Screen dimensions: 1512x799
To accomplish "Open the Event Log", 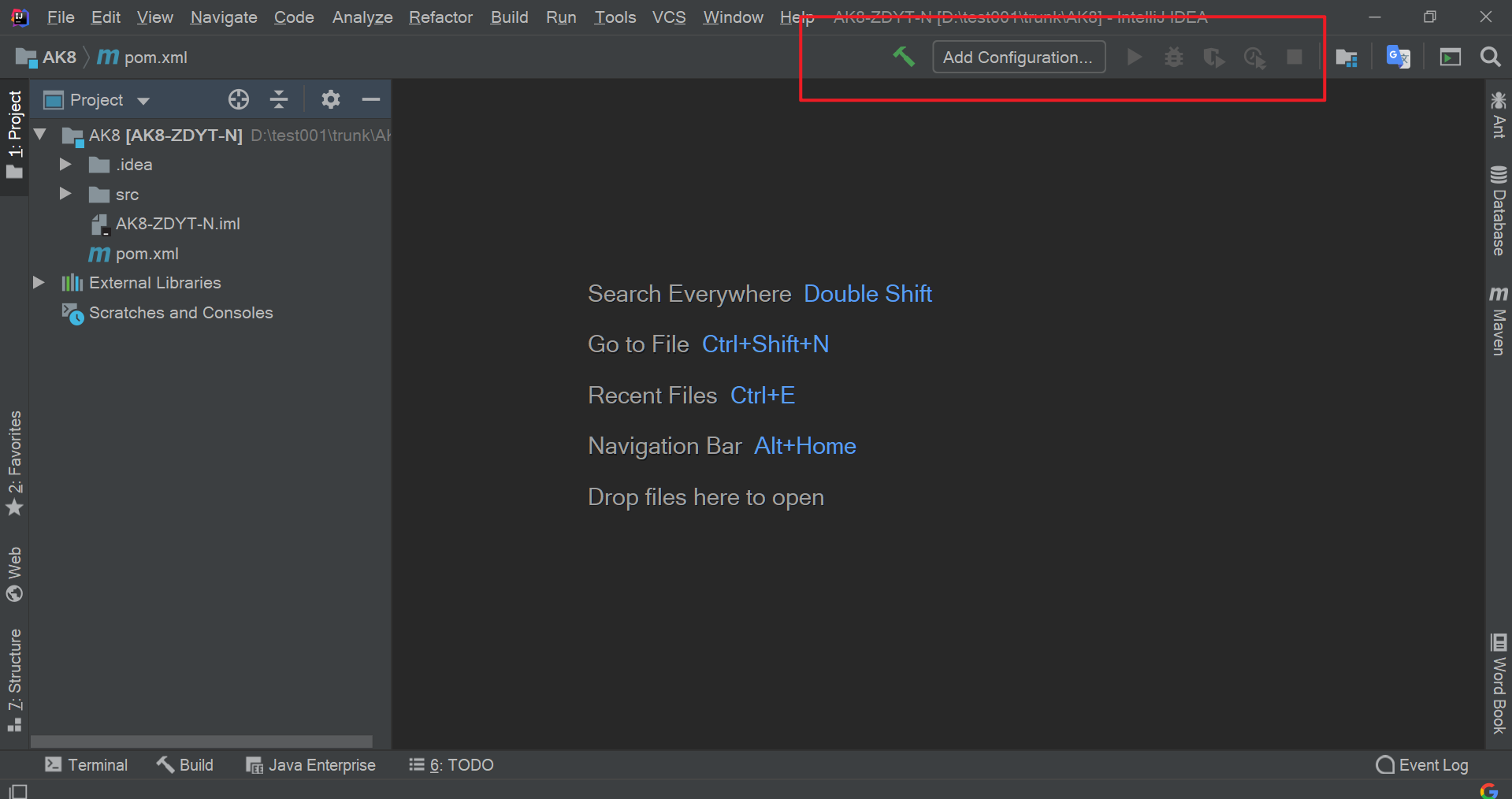I will [1422, 765].
